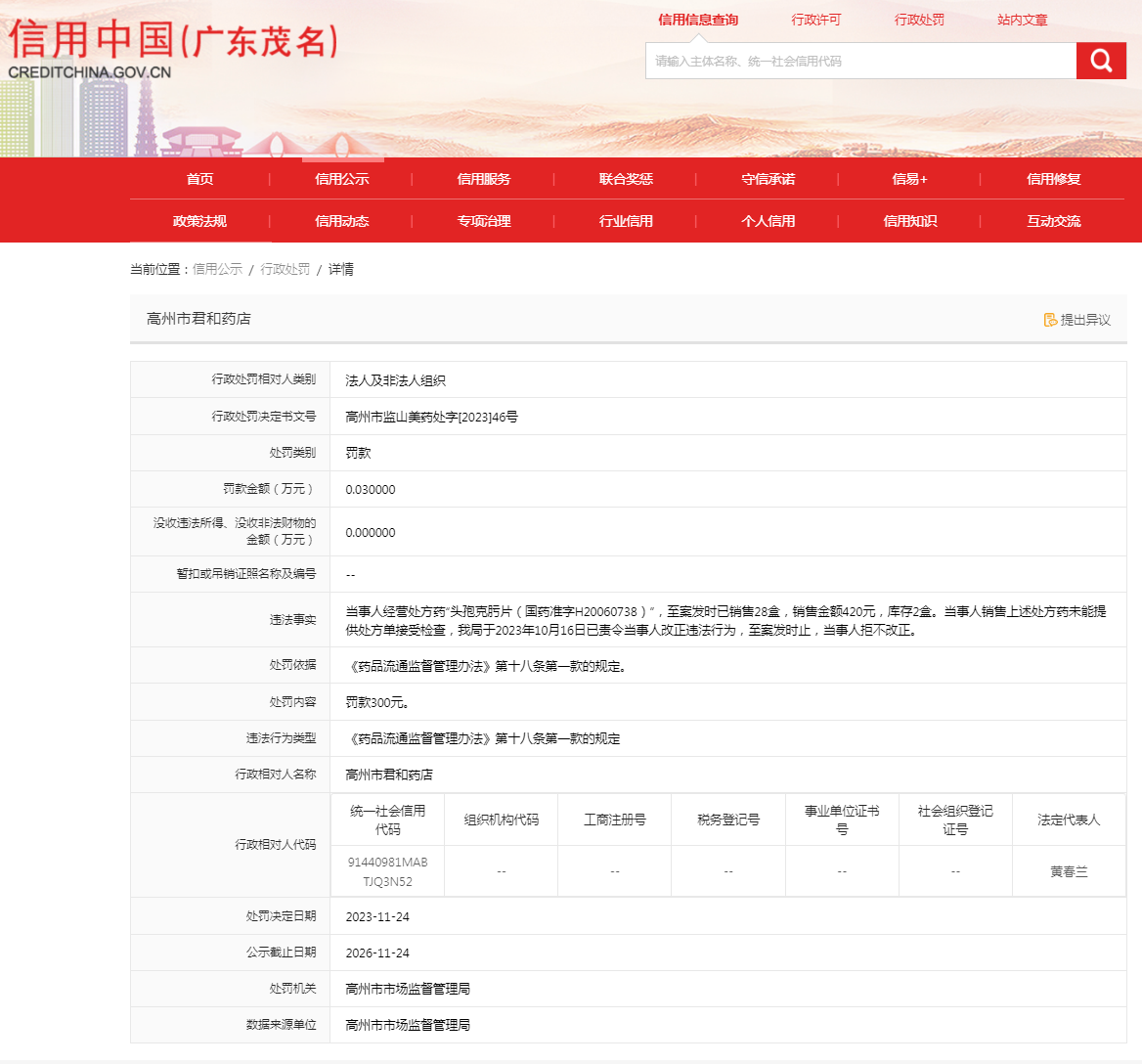Click the red search magnifier button

1101,61
